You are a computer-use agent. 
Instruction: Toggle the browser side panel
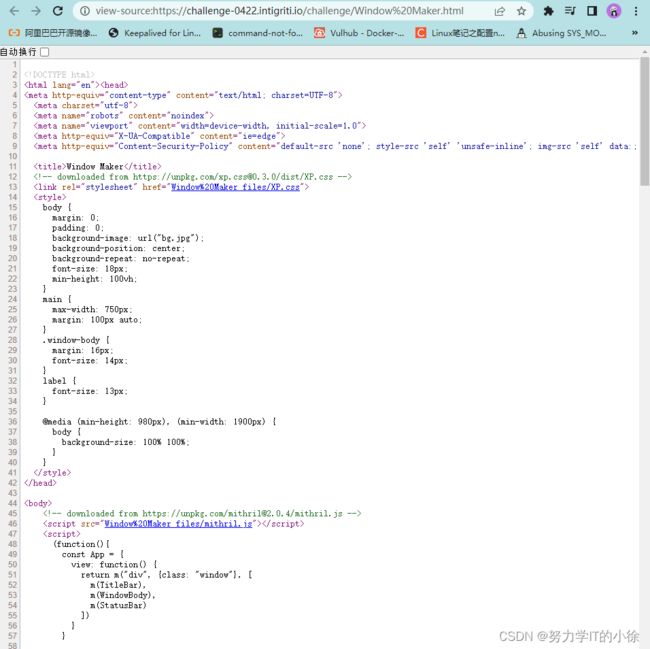pyautogui.click(x=592, y=11)
